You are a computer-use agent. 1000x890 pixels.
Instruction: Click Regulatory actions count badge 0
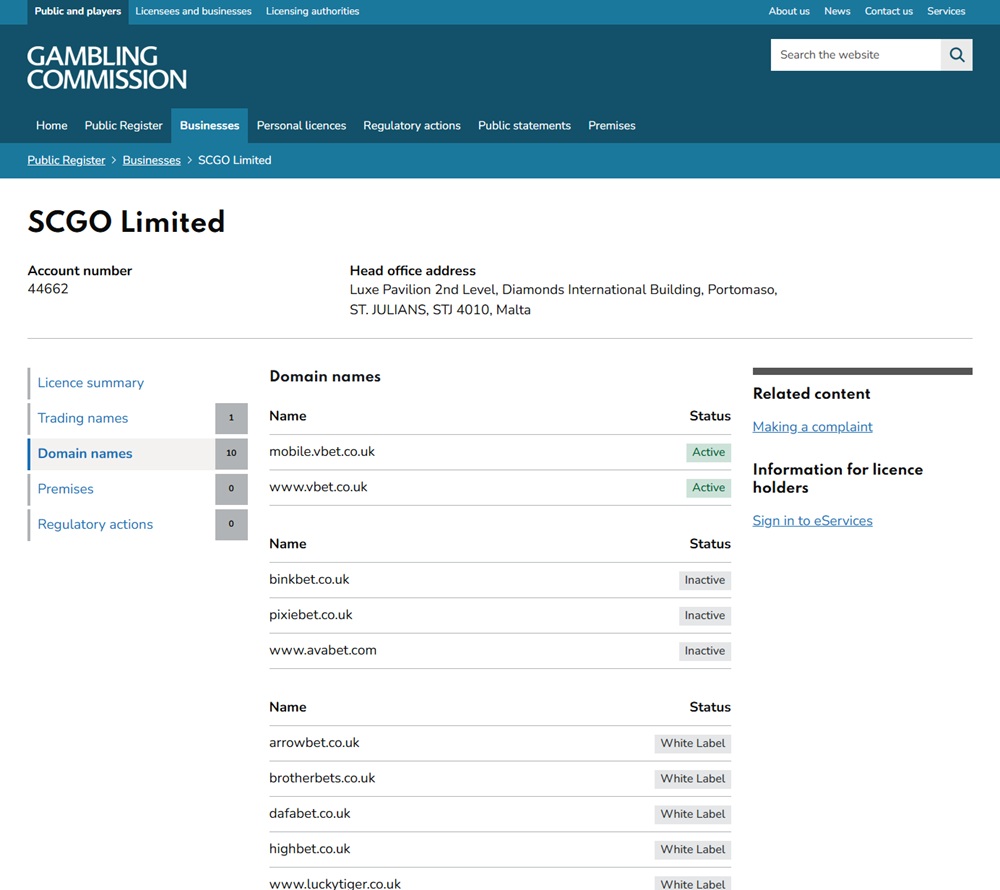(x=232, y=524)
